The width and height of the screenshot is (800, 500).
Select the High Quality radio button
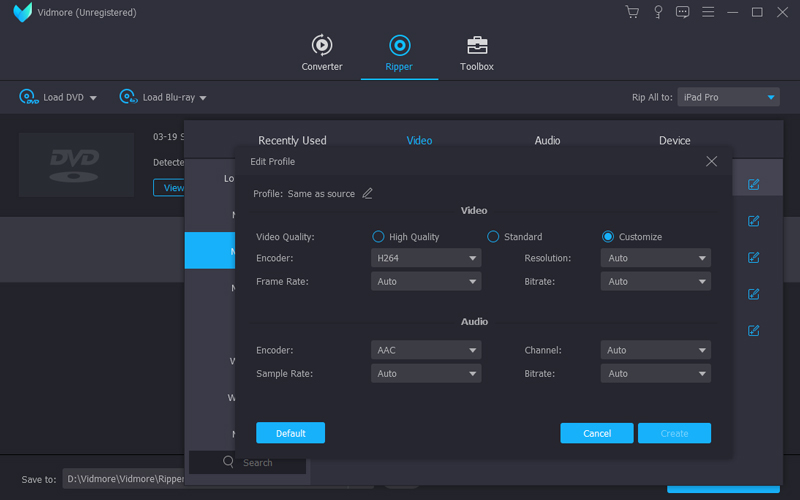[x=378, y=237]
